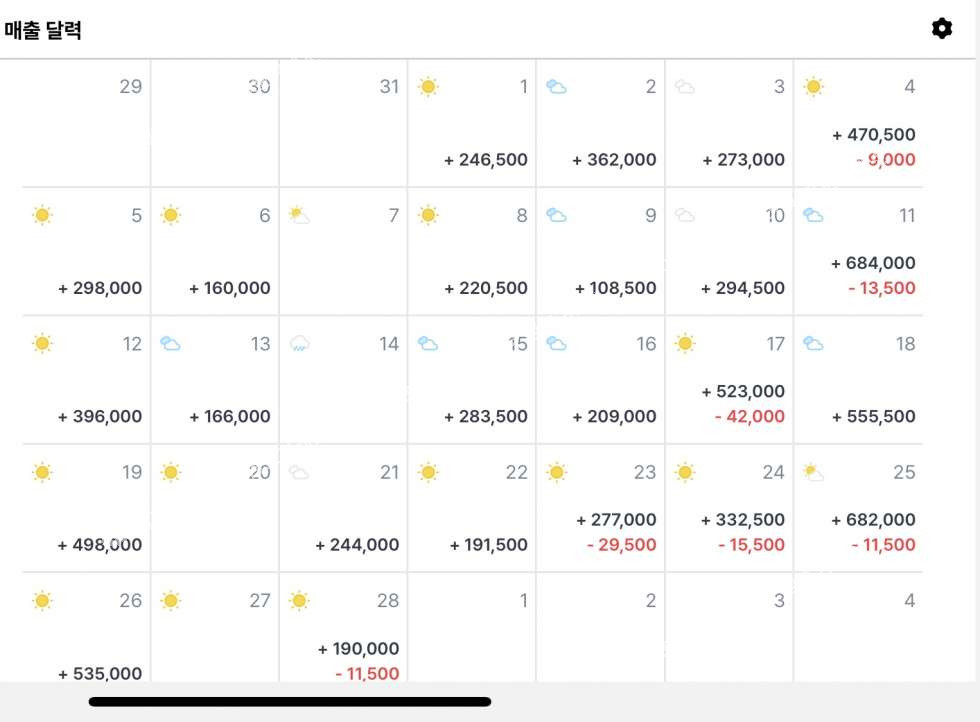Click the sun icon on day 28
980x722 pixels.
tap(299, 601)
